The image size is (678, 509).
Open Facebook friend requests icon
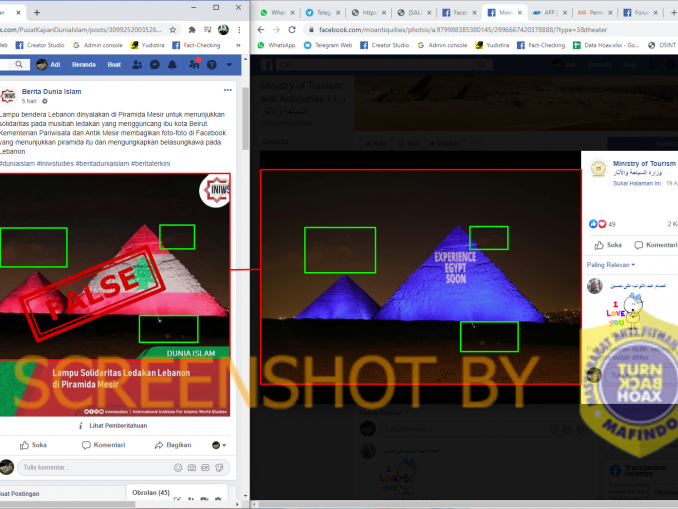(137, 64)
